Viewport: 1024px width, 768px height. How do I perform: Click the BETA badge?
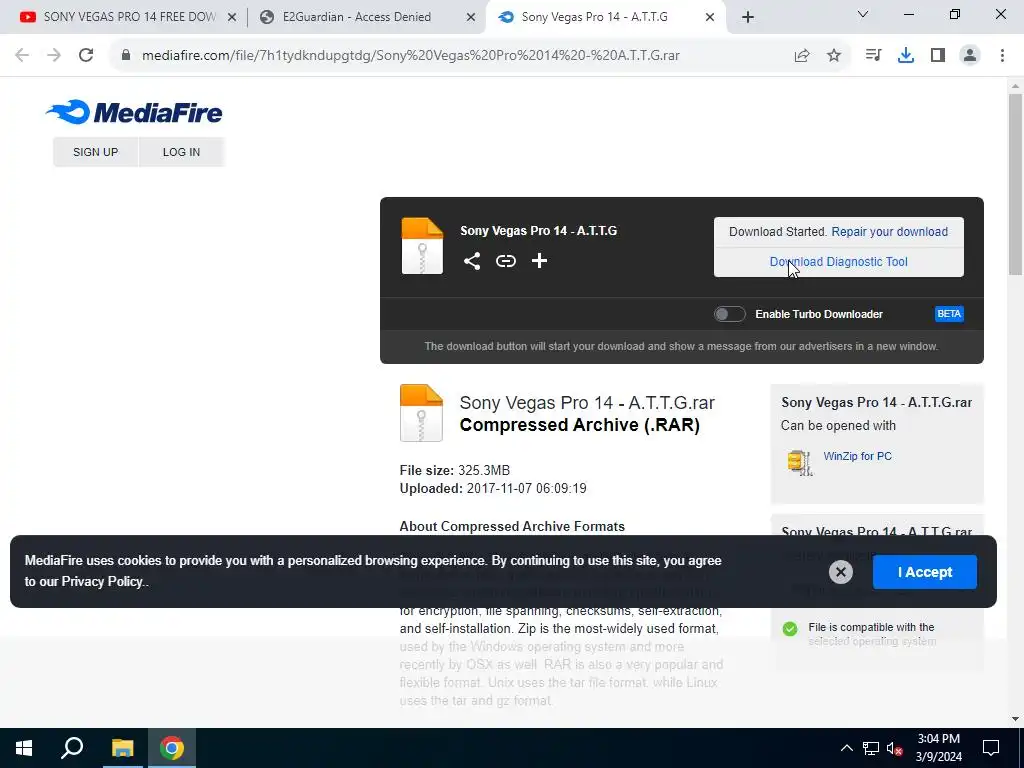pos(949,314)
